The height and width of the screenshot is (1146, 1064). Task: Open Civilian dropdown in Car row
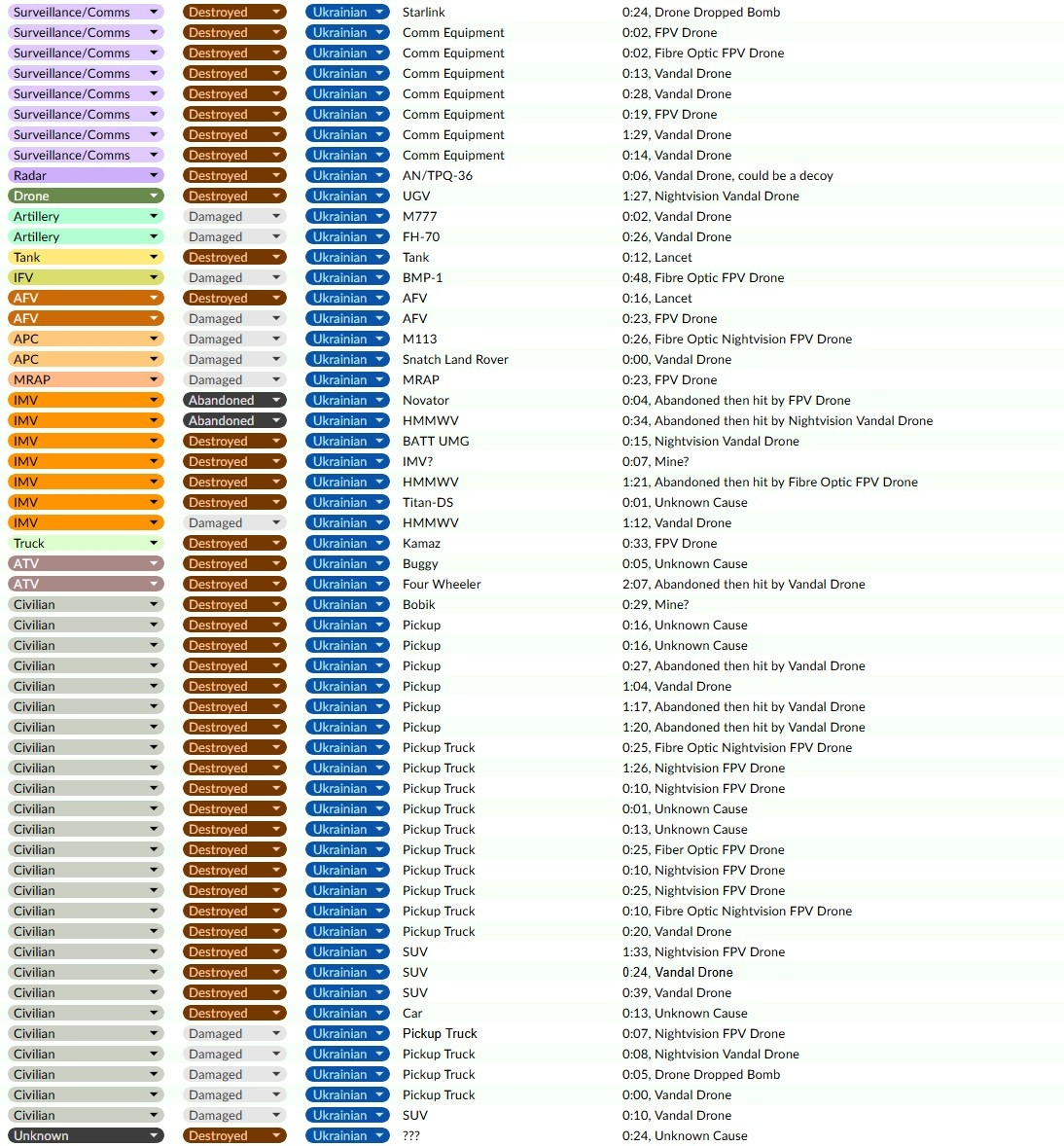[86, 1014]
